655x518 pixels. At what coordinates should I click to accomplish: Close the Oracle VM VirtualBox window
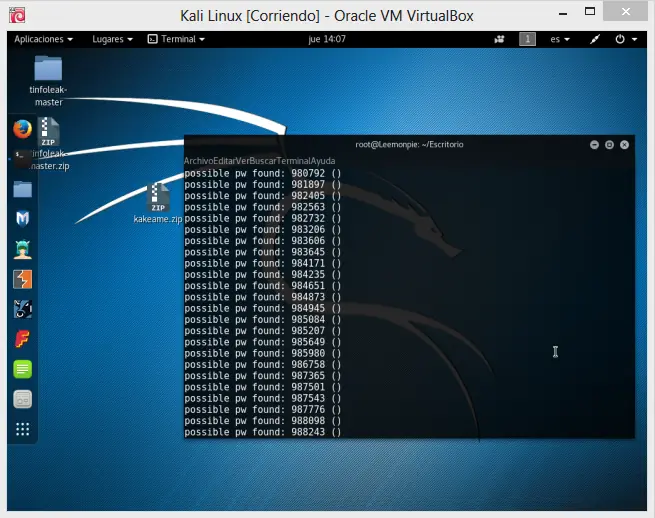pyautogui.click(x=625, y=11)
